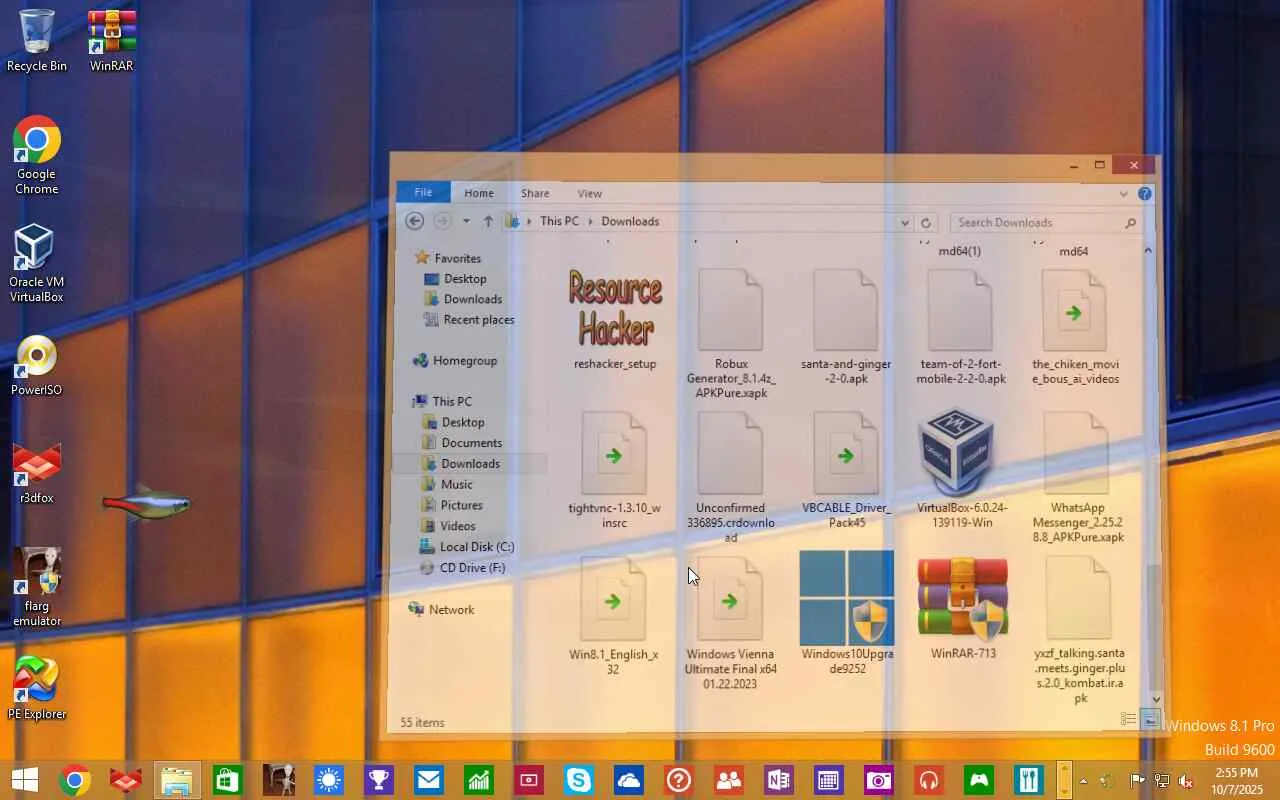
Task: Select VBCABLE_Driver_Pack45 file icon
Action: tap(846, 453)
